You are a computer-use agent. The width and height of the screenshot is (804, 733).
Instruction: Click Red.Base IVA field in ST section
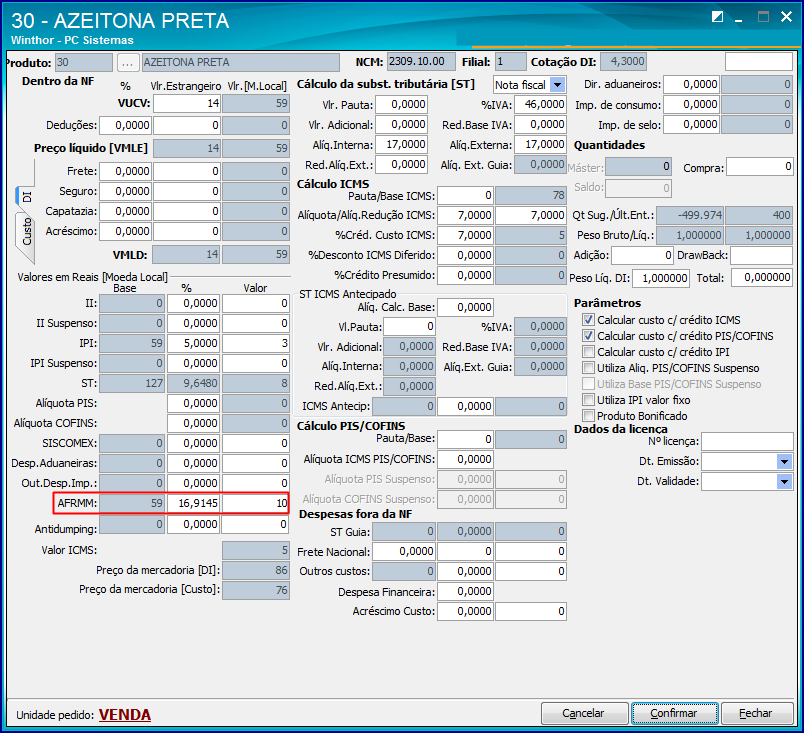pos(540,125)
